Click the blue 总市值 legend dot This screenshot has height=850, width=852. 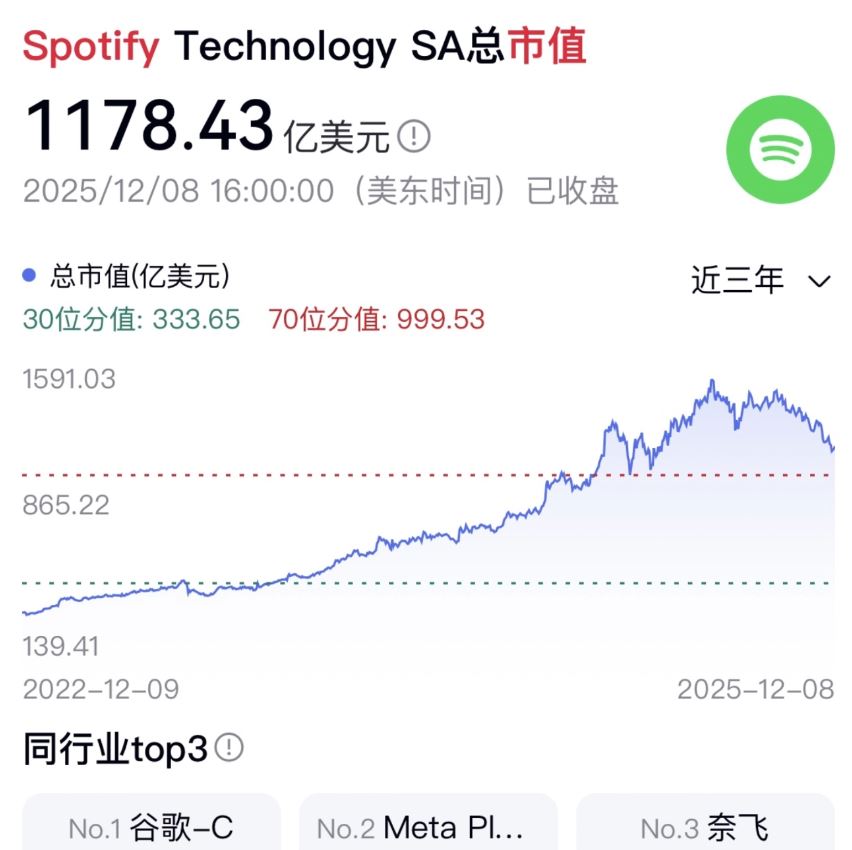coord(29,275)
